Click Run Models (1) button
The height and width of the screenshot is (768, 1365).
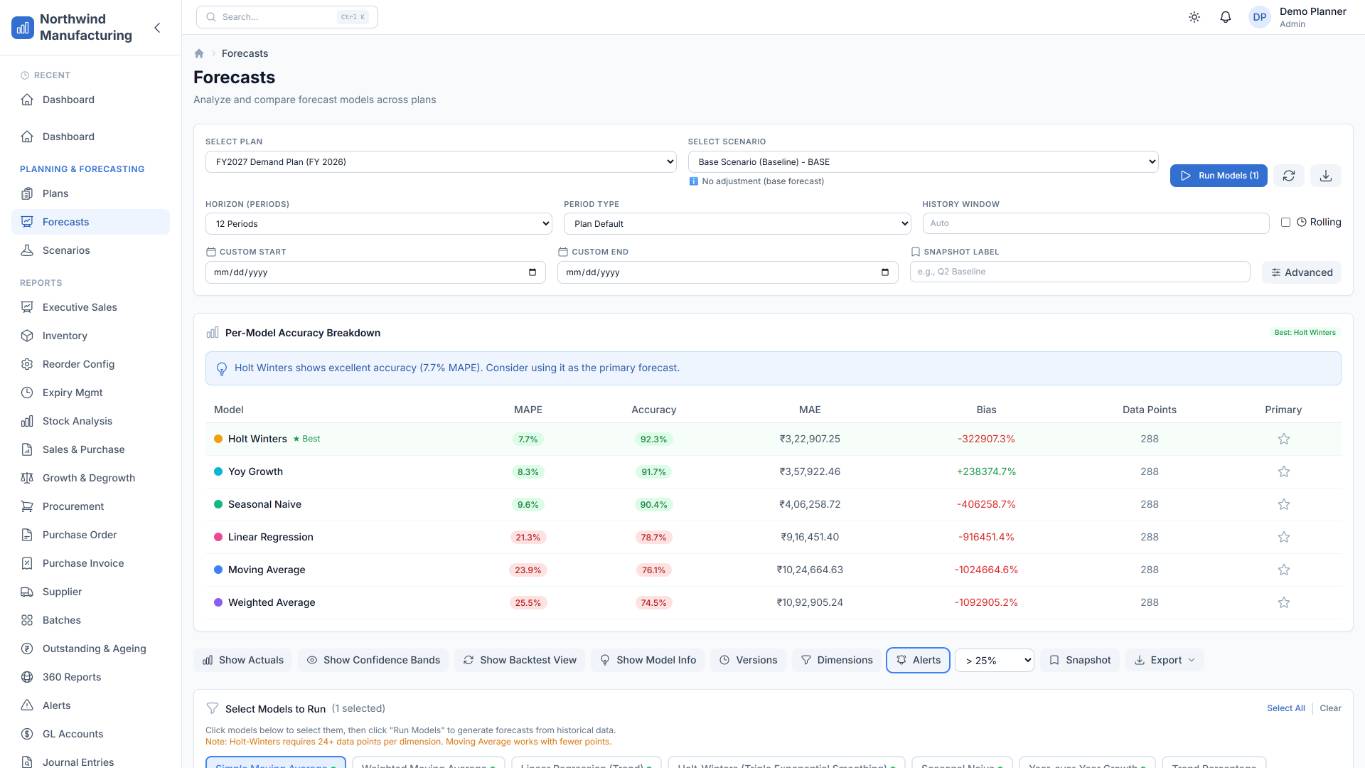pos(1219,176)
